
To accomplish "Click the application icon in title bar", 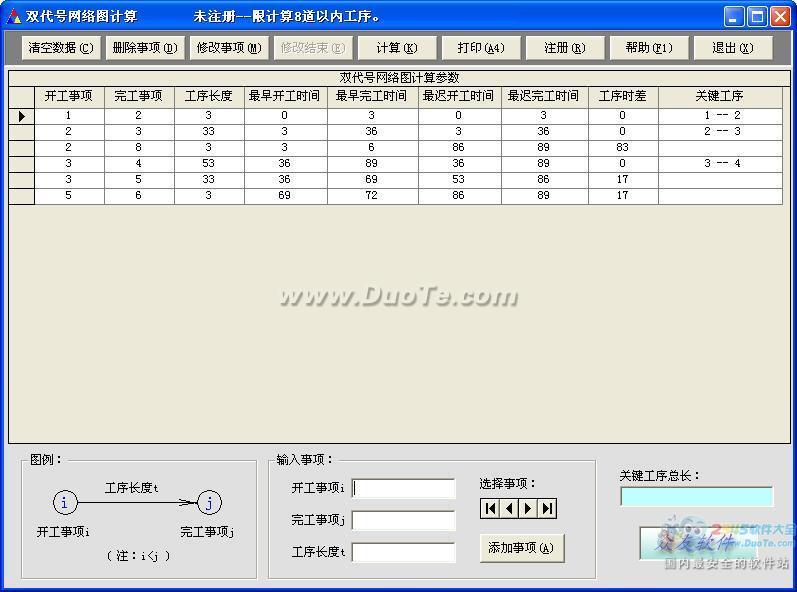I will [14, 16].
